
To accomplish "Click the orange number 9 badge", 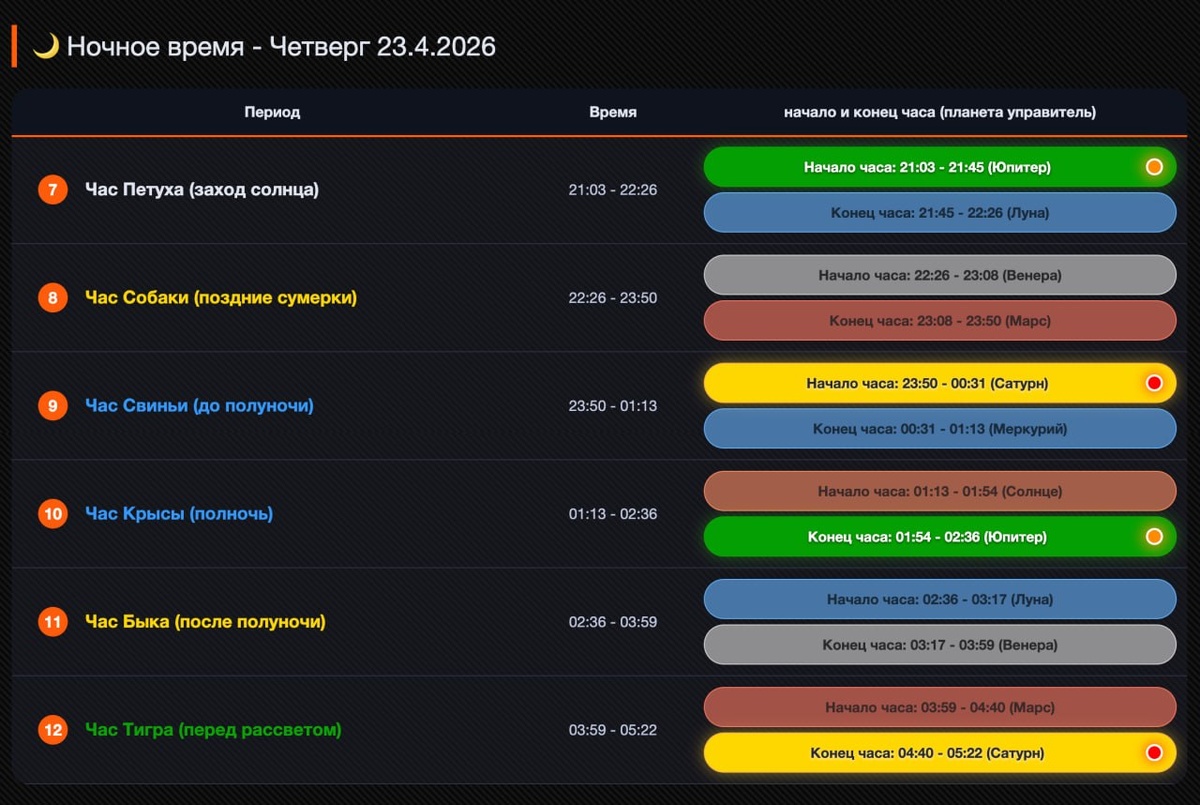I will [53, 406].
